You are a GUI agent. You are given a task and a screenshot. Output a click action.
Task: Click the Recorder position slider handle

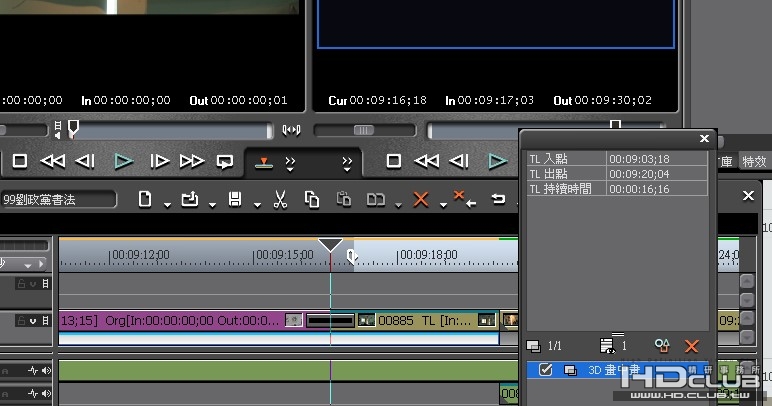pyautogui.click(x=615, y=124)
